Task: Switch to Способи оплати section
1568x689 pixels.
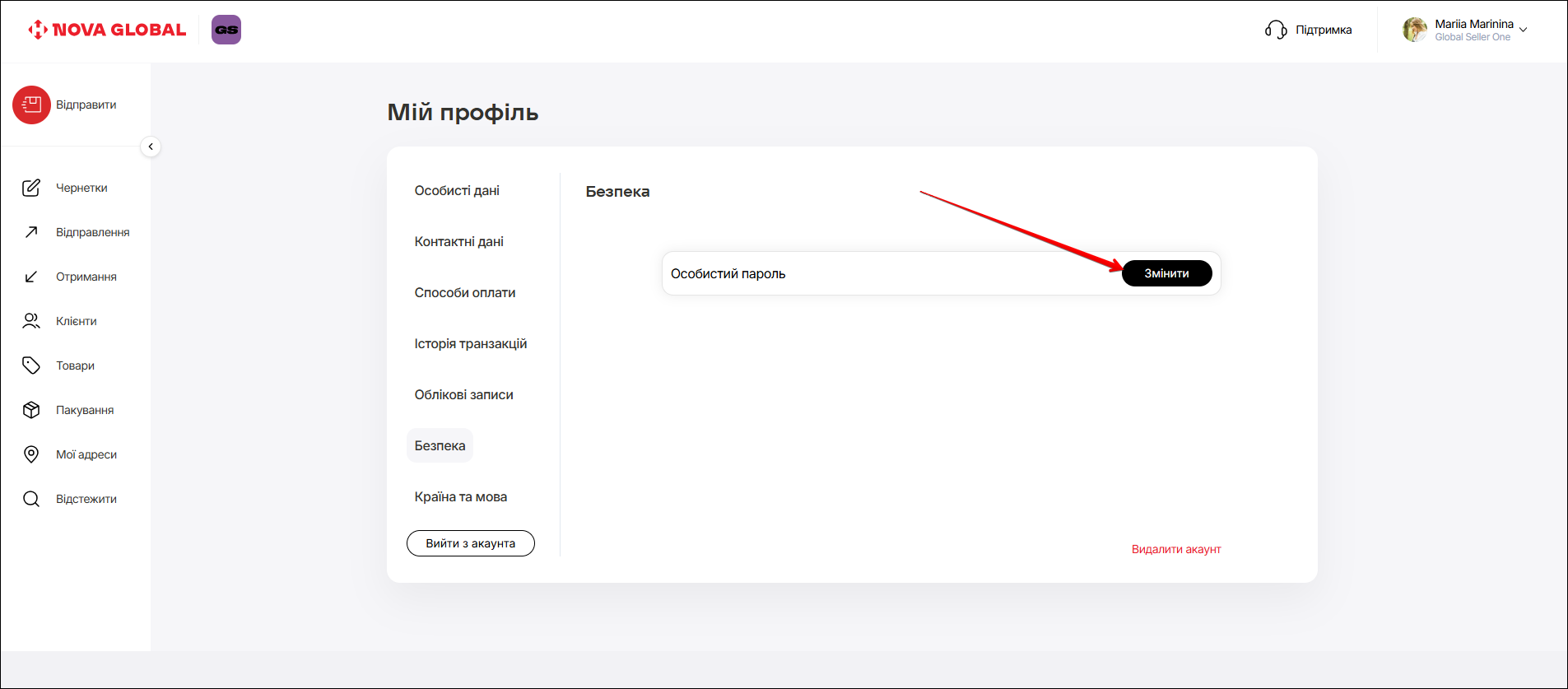Action: [x=465, y=293]
